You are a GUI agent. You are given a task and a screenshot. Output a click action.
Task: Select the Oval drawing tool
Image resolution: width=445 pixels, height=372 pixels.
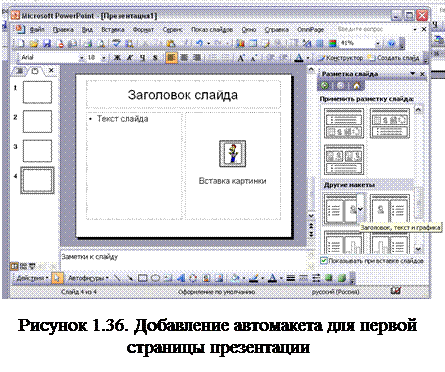[x=155, y=278]
